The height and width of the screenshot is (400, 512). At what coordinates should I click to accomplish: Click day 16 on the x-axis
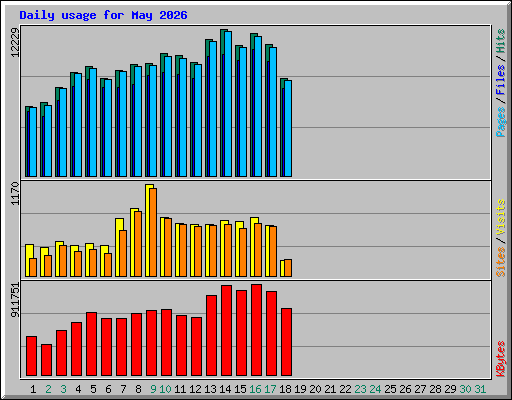coord(255,389)
